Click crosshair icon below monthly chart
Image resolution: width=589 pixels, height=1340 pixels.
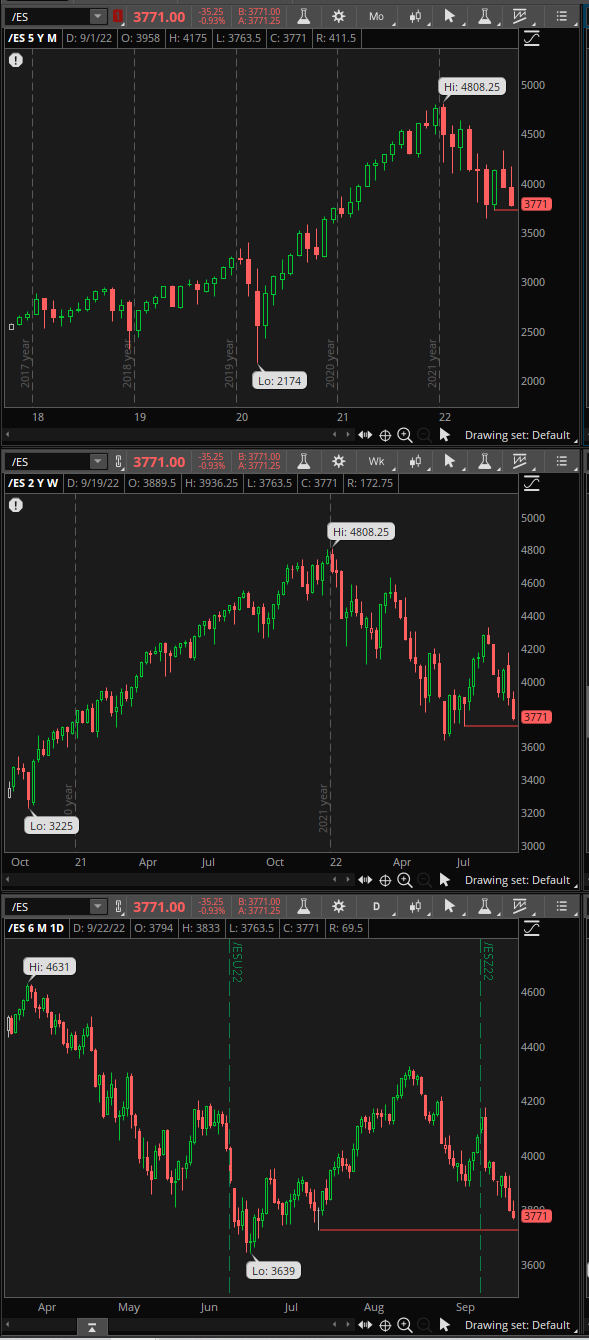coord(385,435)
